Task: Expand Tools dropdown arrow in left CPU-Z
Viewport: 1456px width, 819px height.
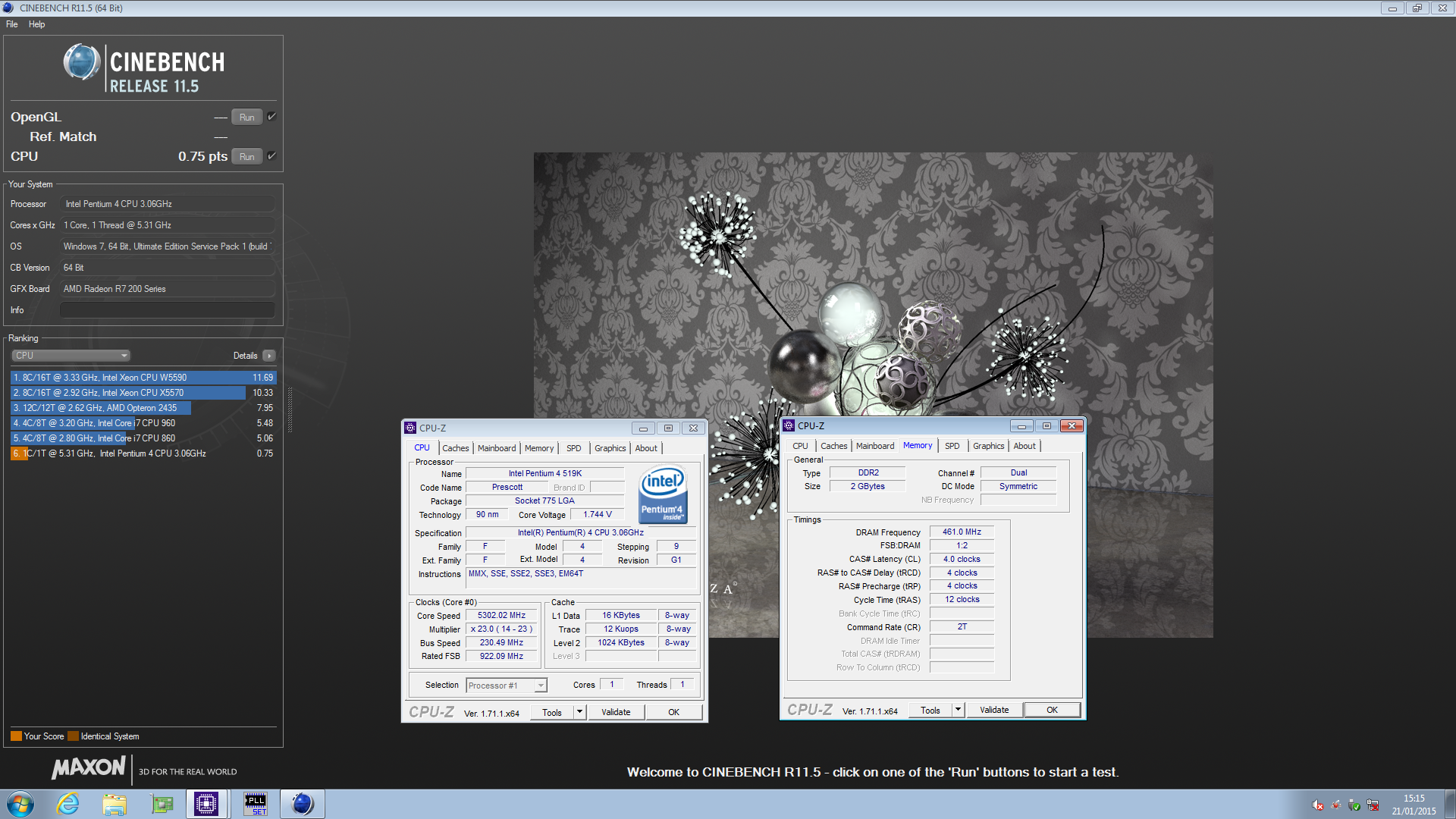Action: [x=580, y=712]
